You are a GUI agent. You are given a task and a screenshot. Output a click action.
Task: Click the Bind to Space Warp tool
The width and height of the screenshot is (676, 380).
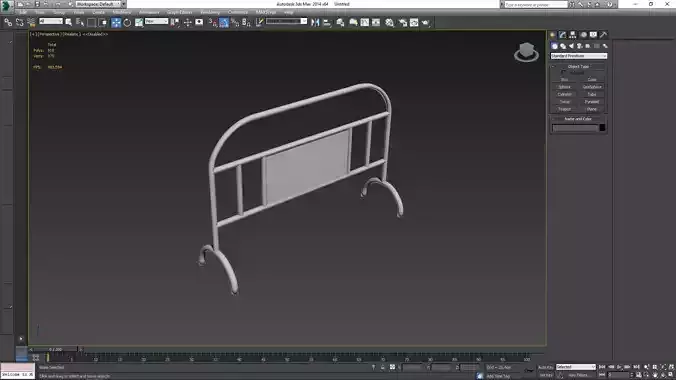coord(31,22)
